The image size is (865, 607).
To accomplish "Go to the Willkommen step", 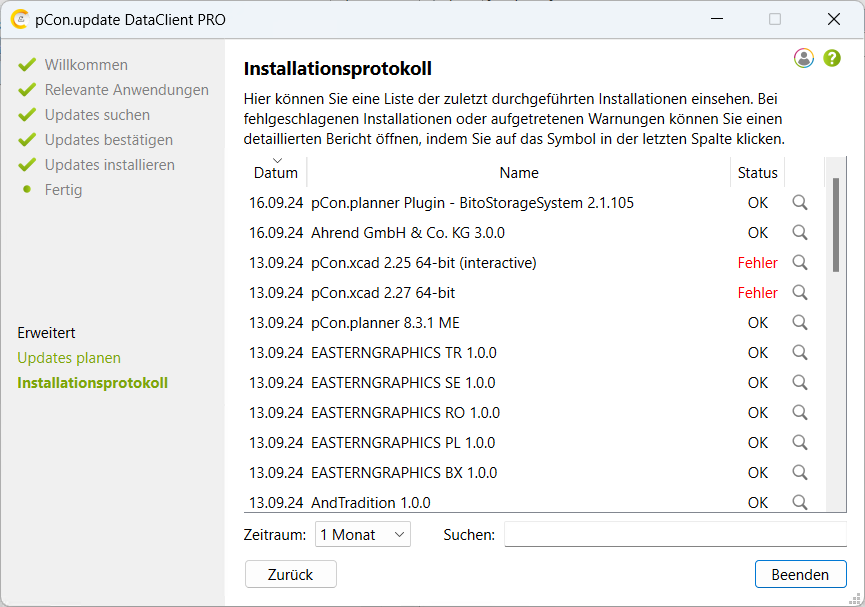I will point(86,65).
